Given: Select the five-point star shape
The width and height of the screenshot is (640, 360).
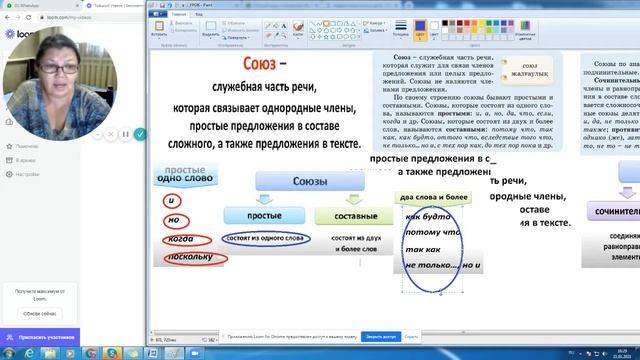Looking at the screenshot, I should click(326, 37).
